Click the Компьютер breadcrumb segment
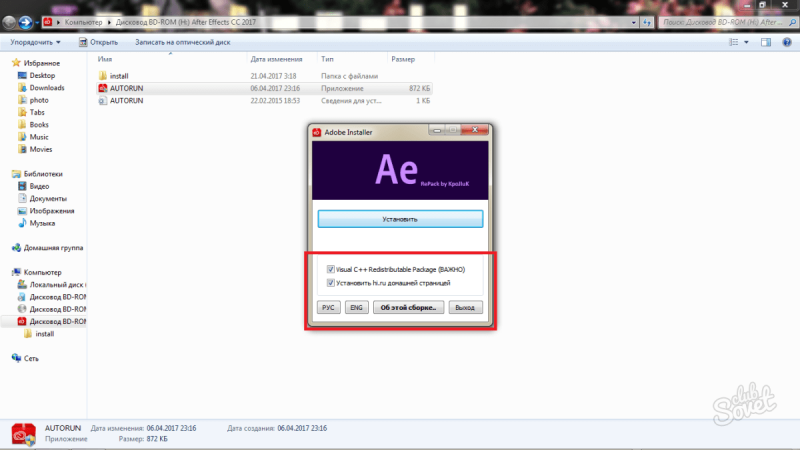 pyautogui.click(x=83, y=22)
